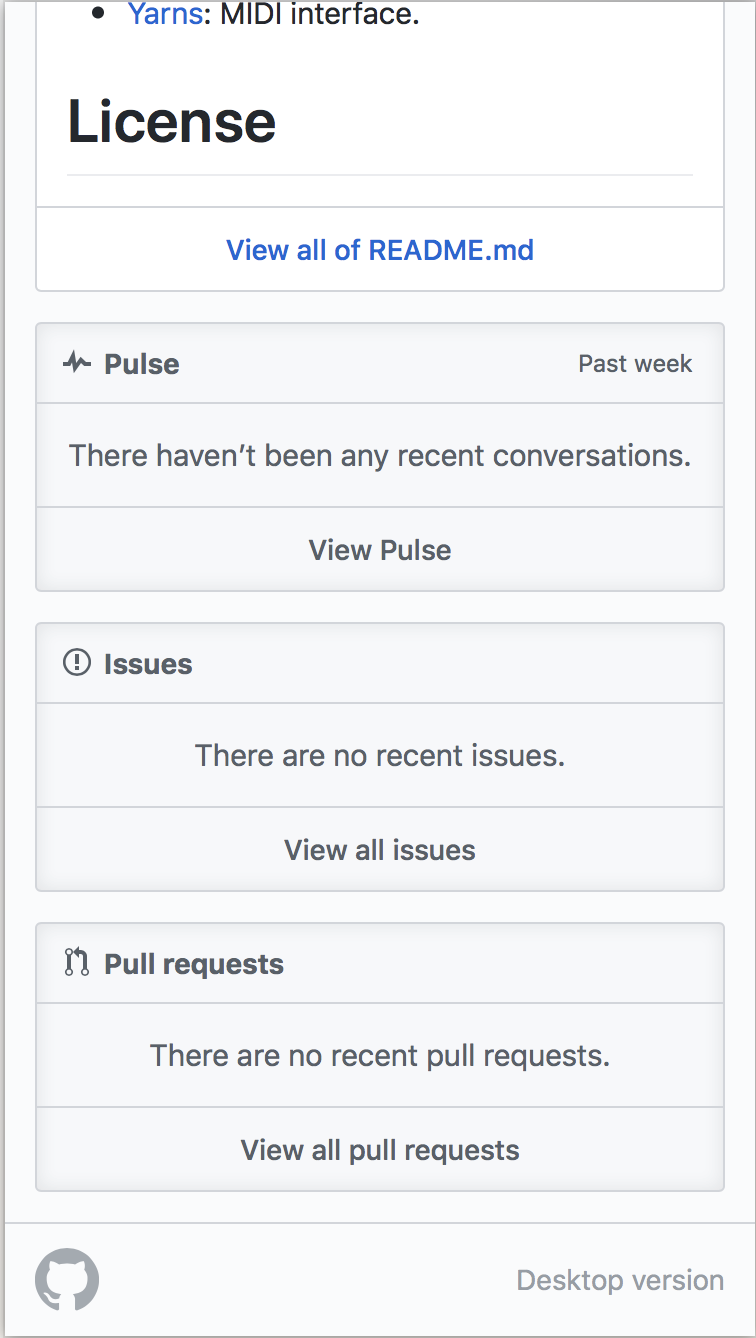Click the Issues exclamation circle icon
The width and height of the screenshot is (756, 1338).
77,663
